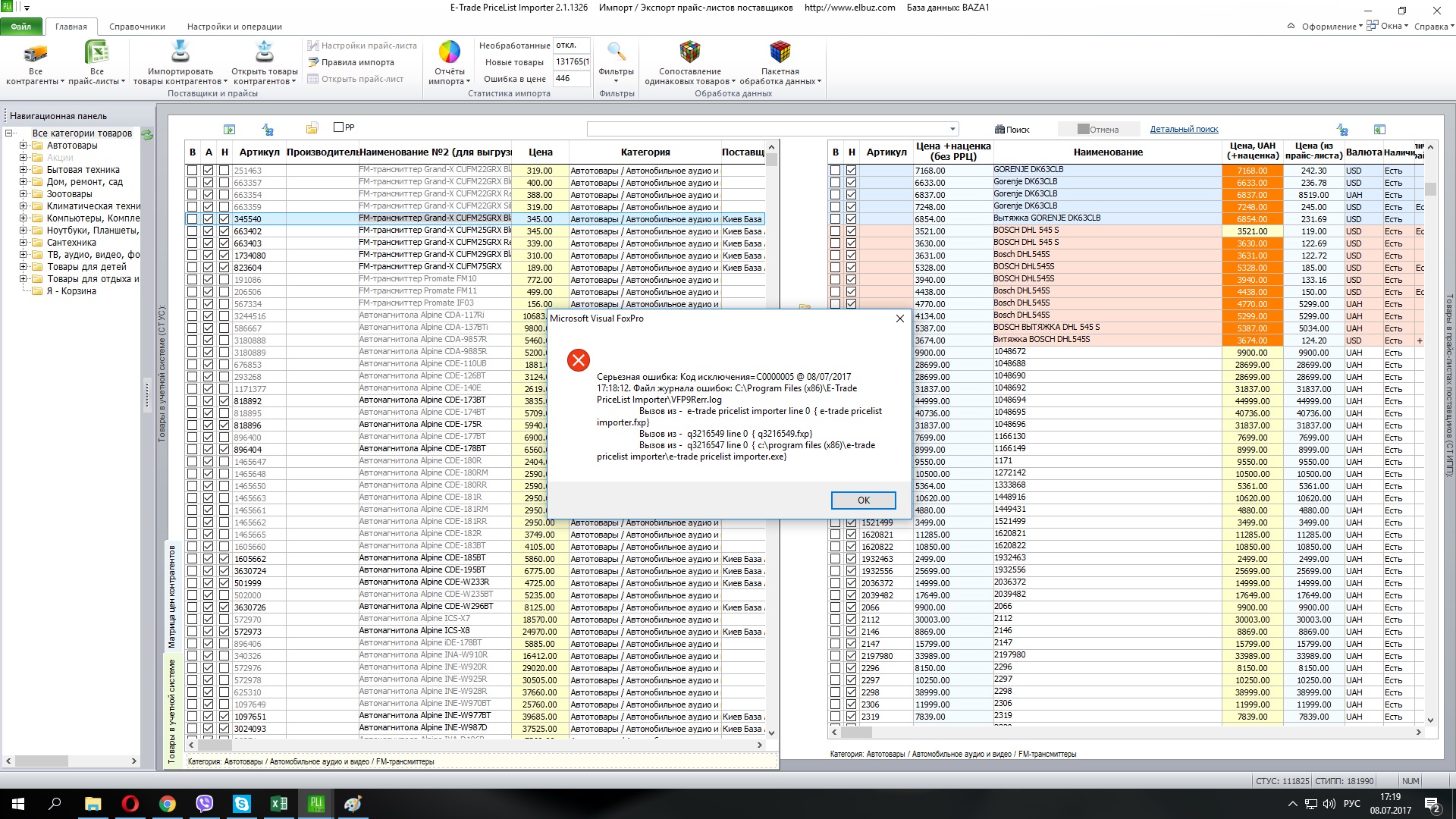Click Сопоставление одинаковых товаров cube icon
Viewport: 1456px width, 819px height.
(x=690, y=52)
